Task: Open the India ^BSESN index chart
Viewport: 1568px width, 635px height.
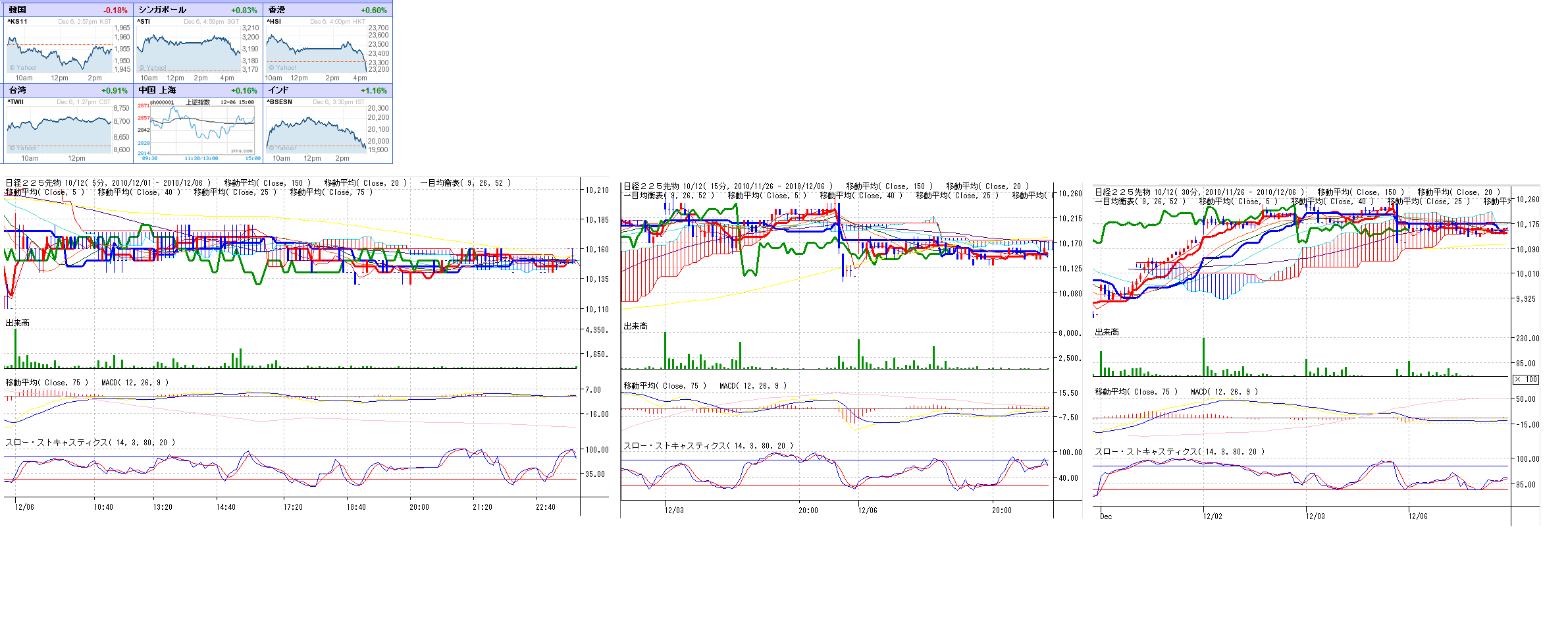Action: pyautogui.click(x=317, y=130)
